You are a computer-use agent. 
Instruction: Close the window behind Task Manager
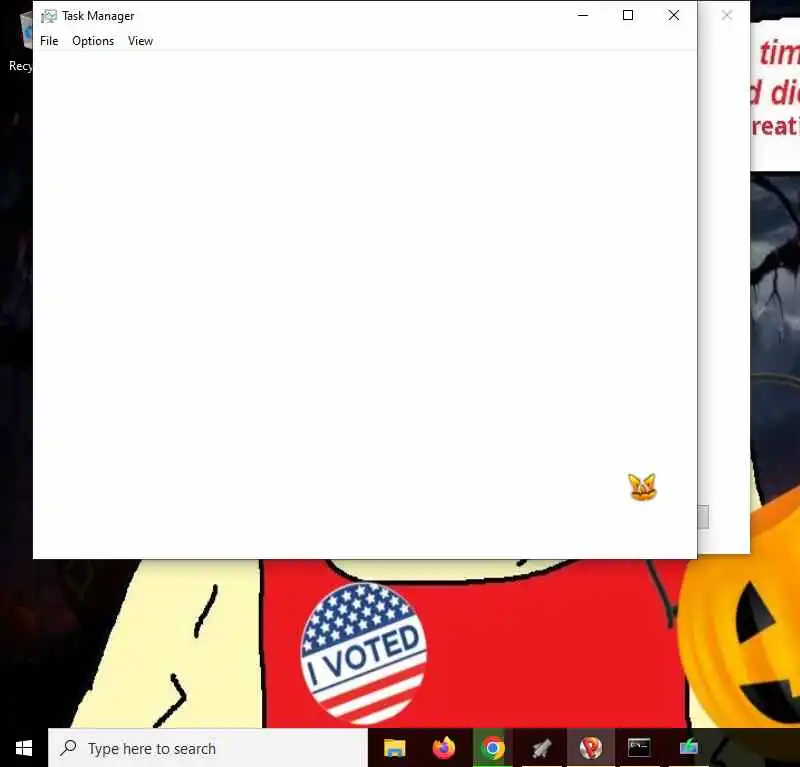click(x=727, y=15)
